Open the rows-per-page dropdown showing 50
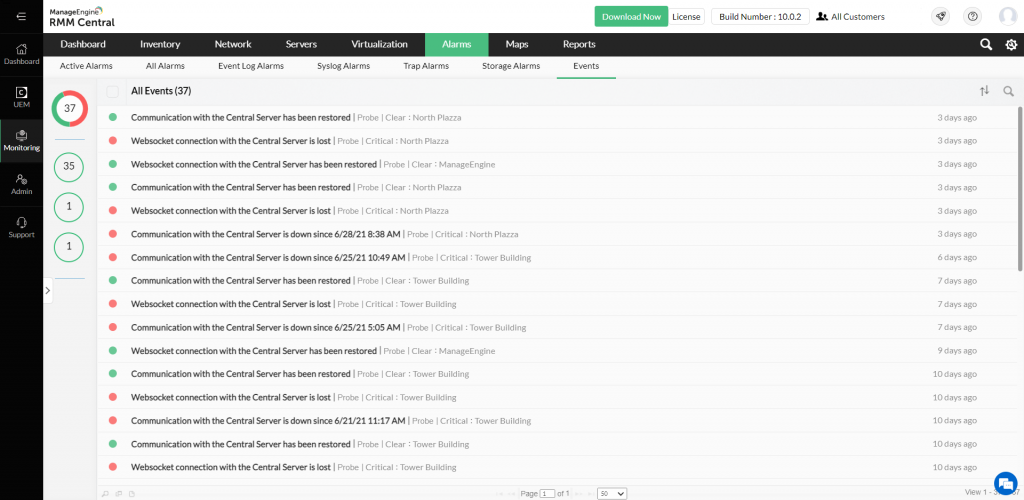The image size is (1024, 500). tap(612, 493)
